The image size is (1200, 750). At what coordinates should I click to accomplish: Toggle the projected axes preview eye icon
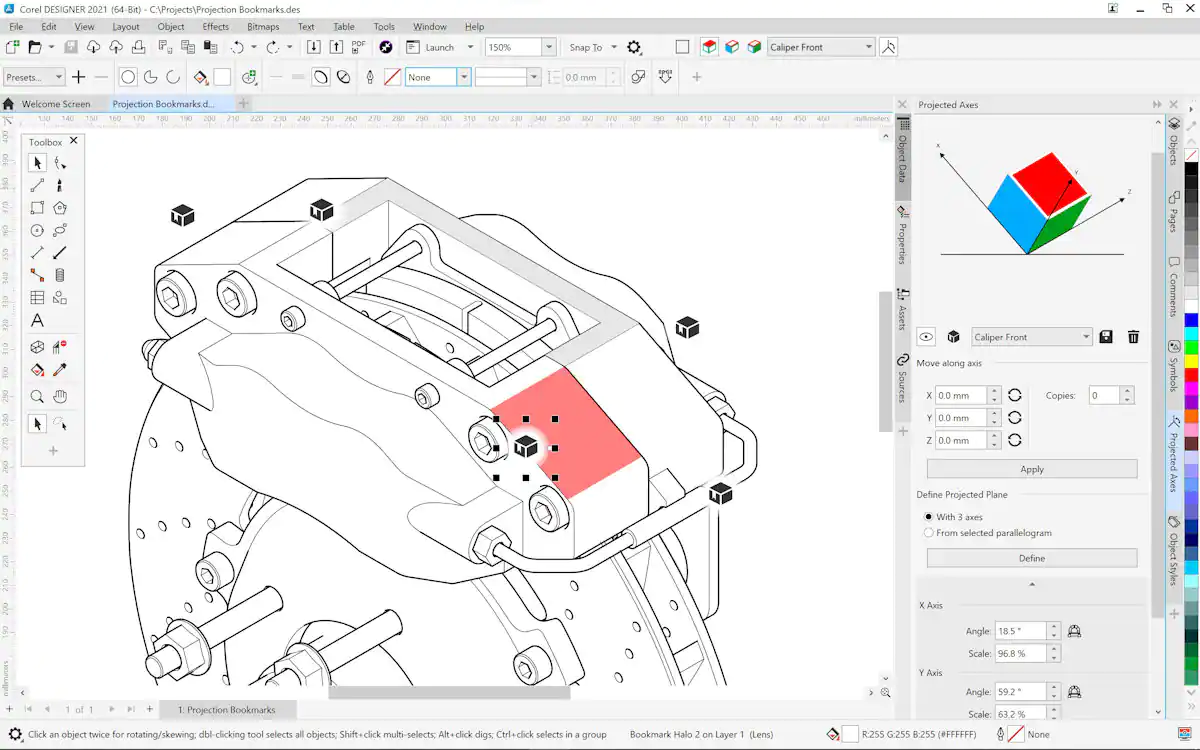(x=925, y=337)
